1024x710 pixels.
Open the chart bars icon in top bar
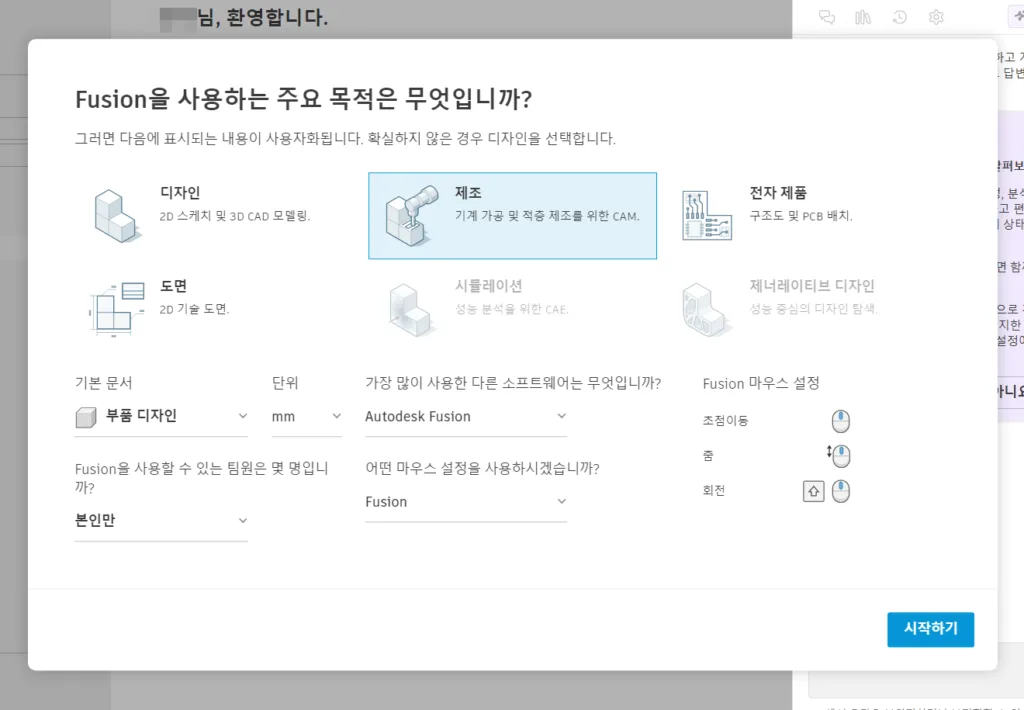click(863, 17)
